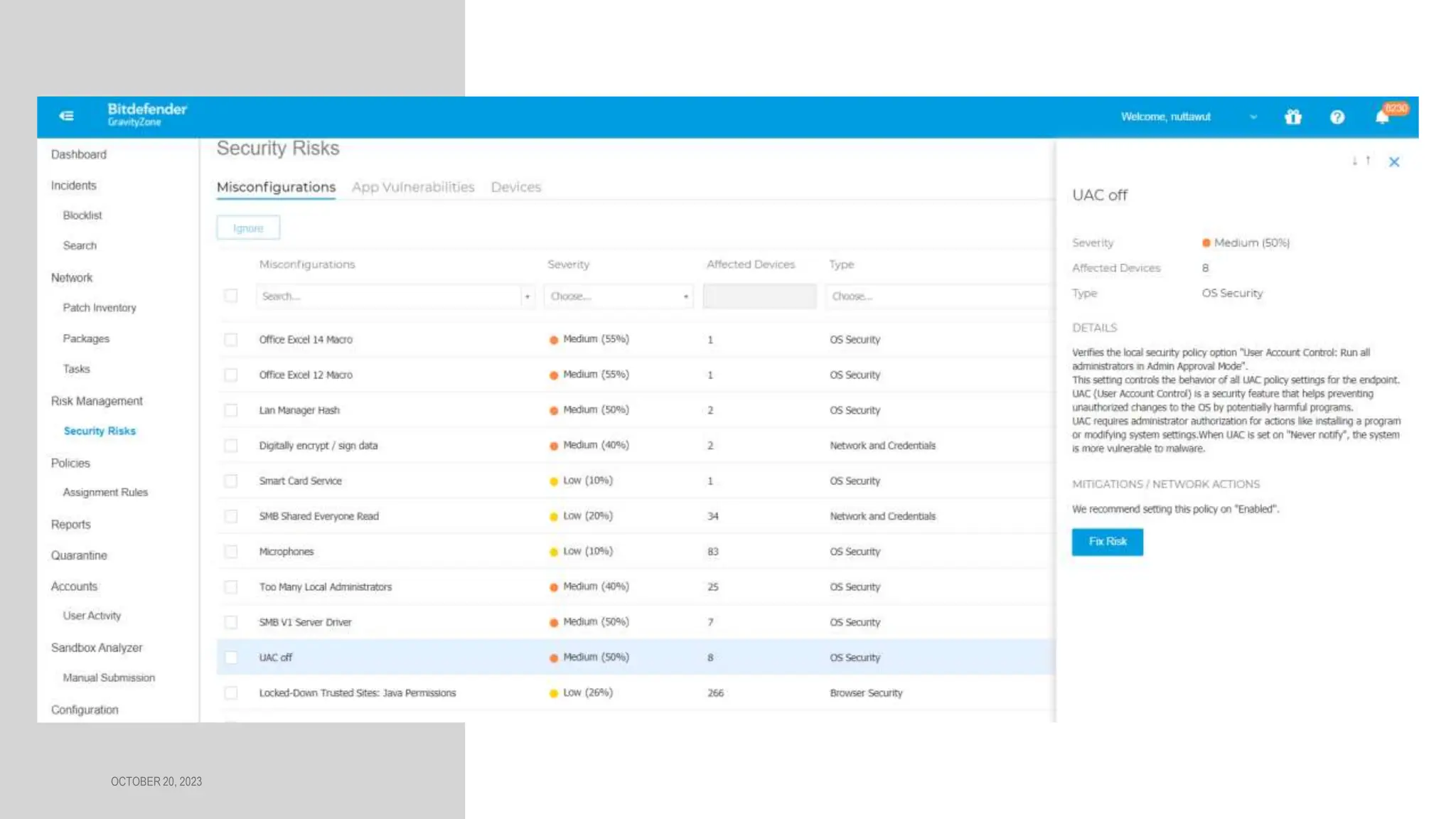Viewport: 1456px width, 819px height.
Task: Go to next item with down arrow
Action: (1354, 161)
